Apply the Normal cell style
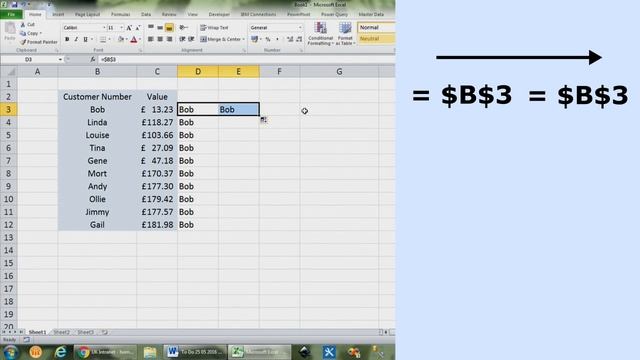 [x=376, y=27]
